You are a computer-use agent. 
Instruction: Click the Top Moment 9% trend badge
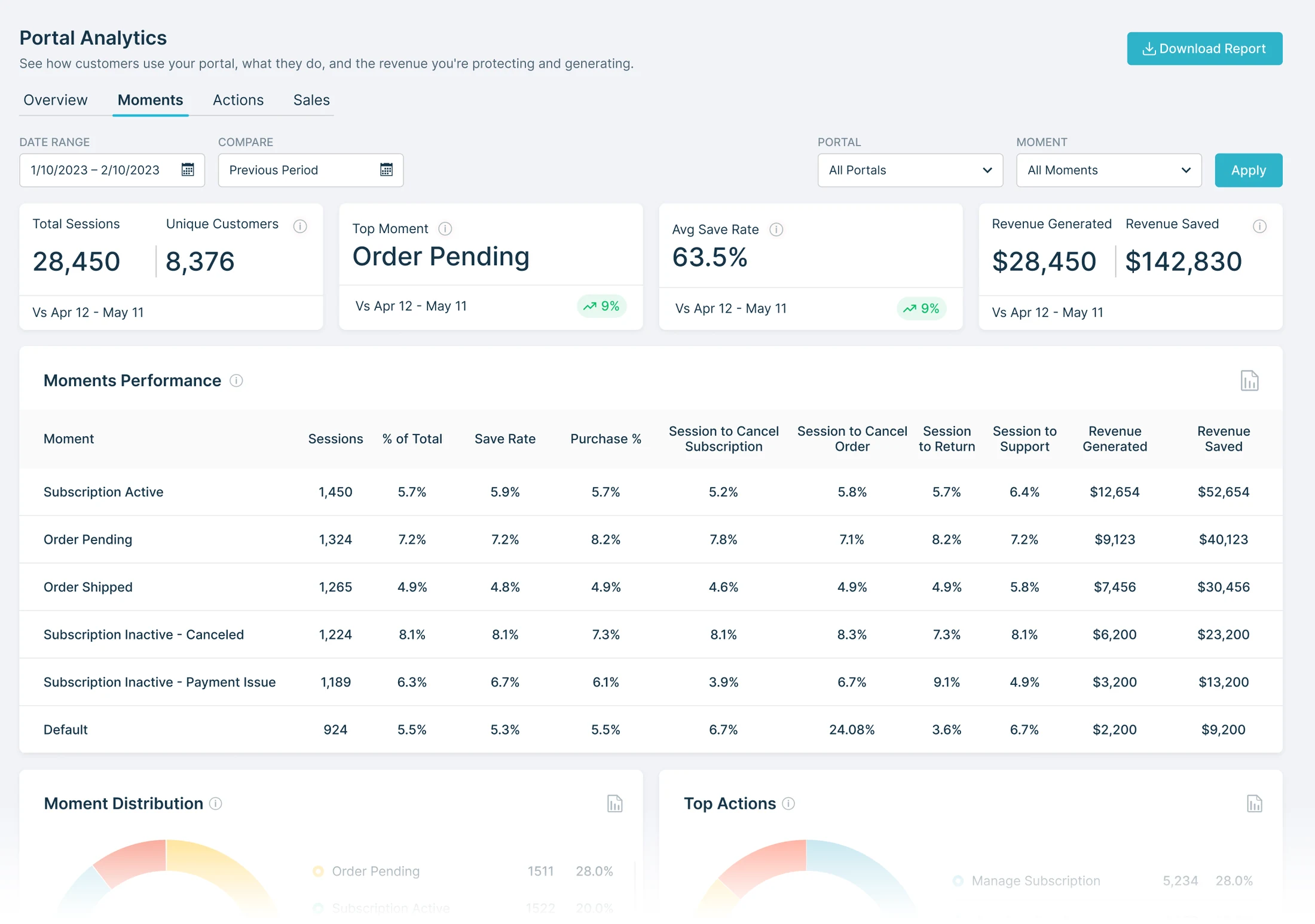pyautogui.click(x=601, y=306)
